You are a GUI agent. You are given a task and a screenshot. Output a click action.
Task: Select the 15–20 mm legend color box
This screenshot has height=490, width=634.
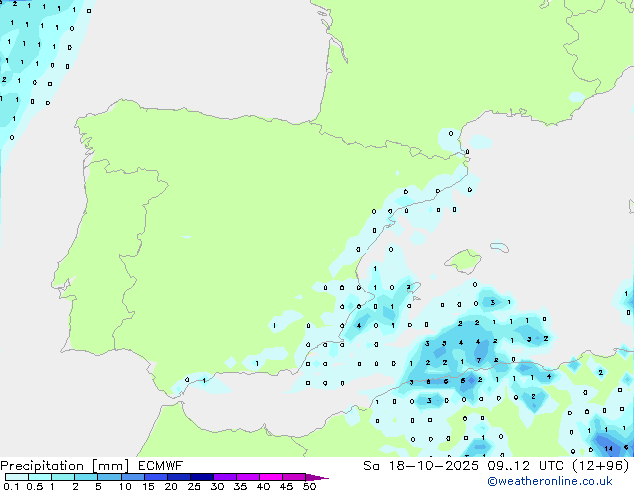tap(156, 477)
